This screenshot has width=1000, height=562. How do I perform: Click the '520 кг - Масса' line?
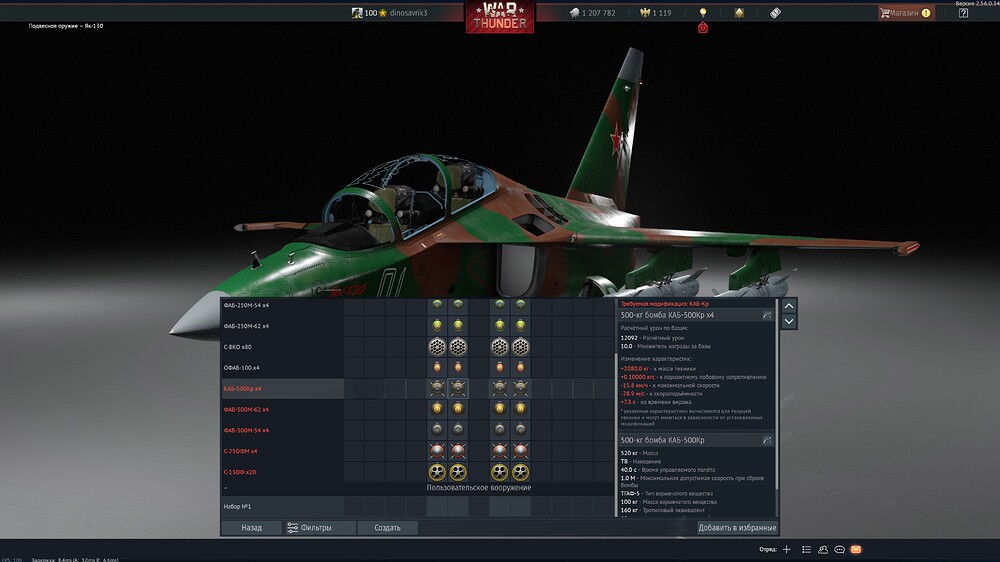coord(639,453)
